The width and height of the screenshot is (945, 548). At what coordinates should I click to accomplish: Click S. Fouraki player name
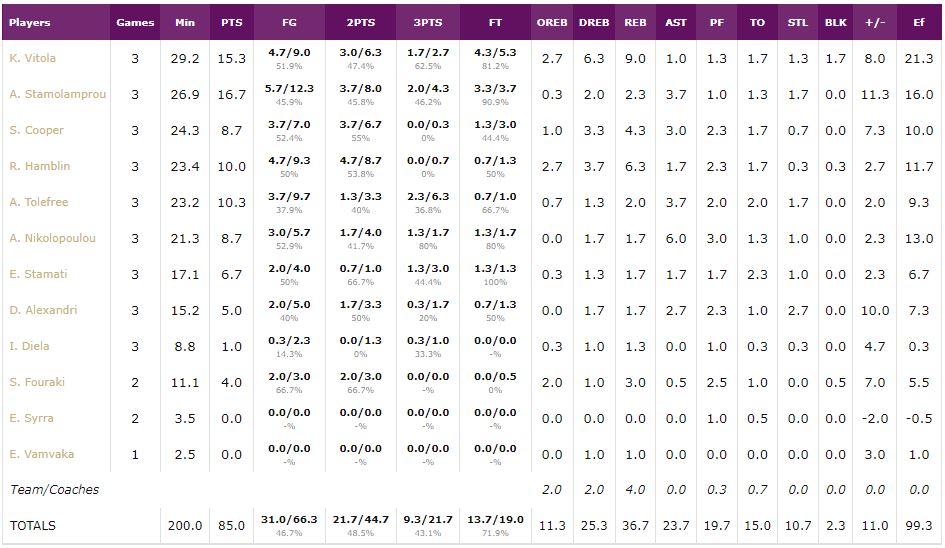pos(37,382)
